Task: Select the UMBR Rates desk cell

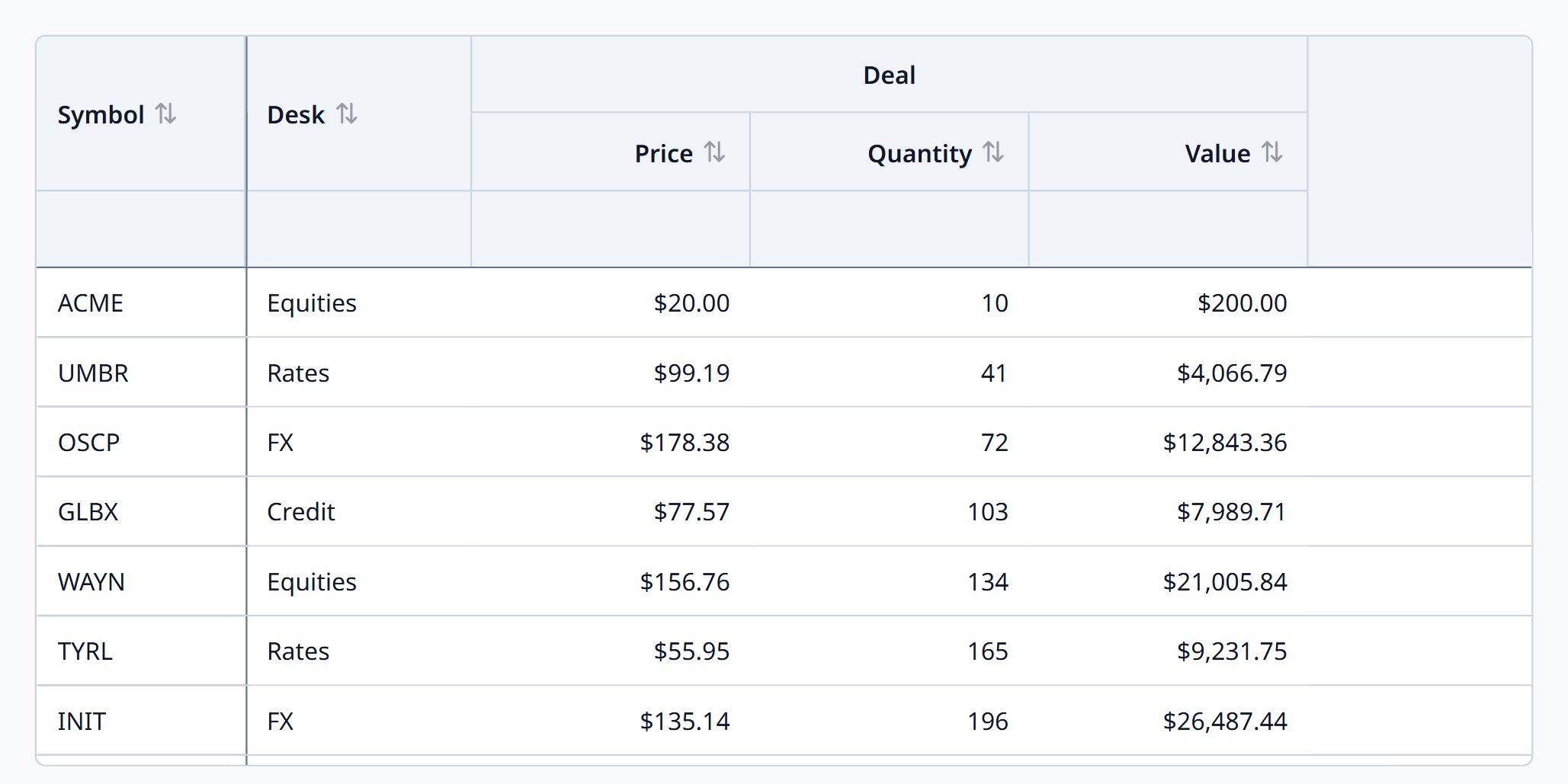Action: click(x=359, y=373)
